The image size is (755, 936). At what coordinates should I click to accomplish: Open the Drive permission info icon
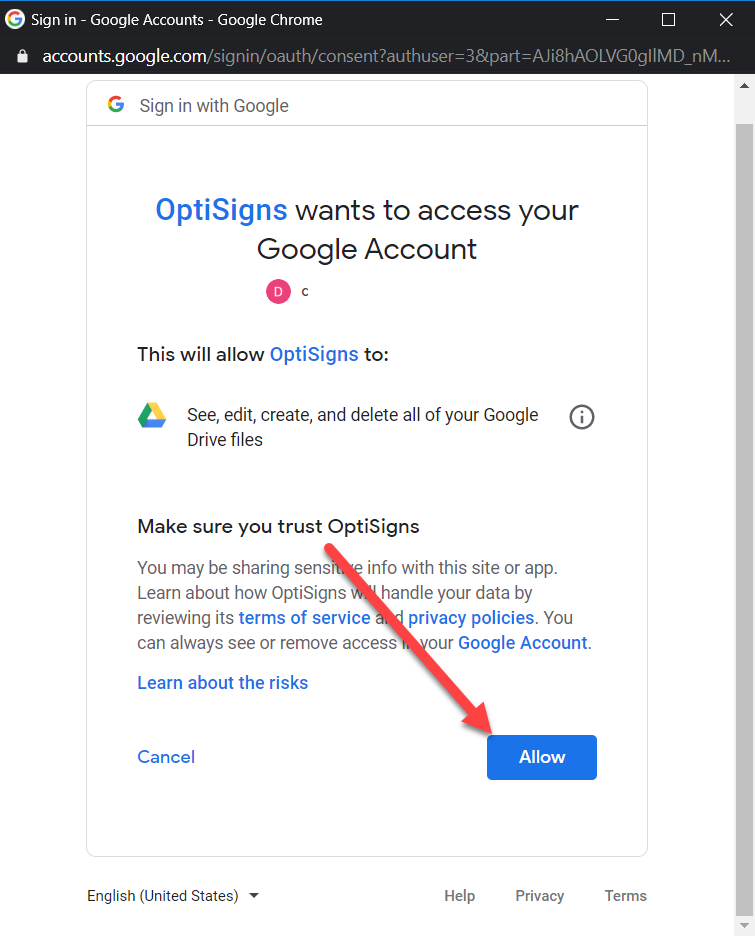[582, 417]
